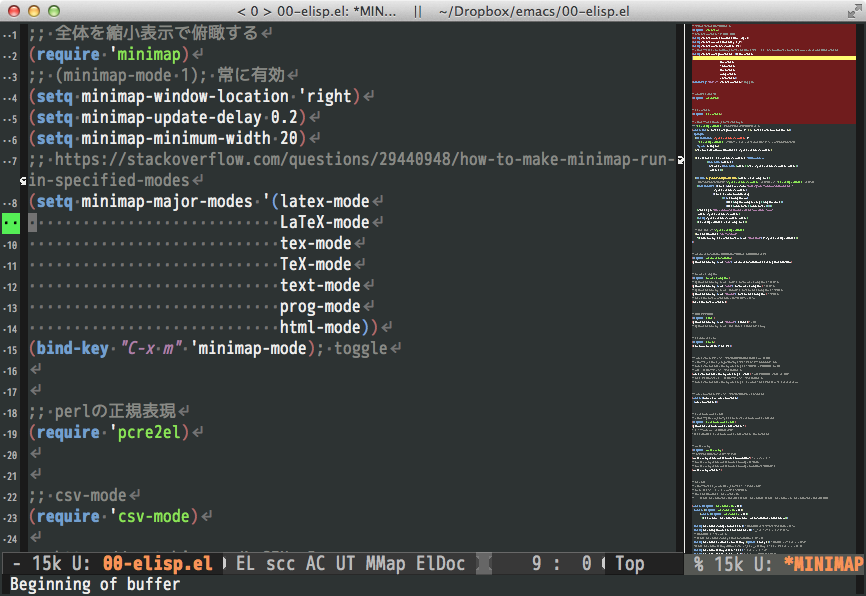Click 'MMap' minor mode in mode line

(x=385, y=563)
